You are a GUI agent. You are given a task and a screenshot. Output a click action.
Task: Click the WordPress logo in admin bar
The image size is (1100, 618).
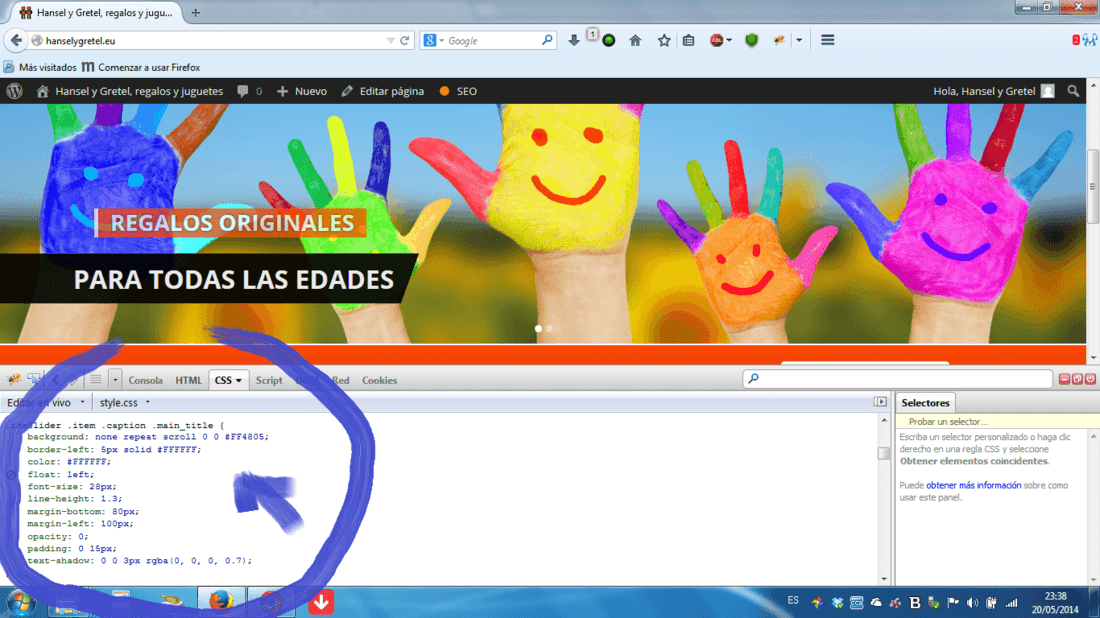point(15,91)
